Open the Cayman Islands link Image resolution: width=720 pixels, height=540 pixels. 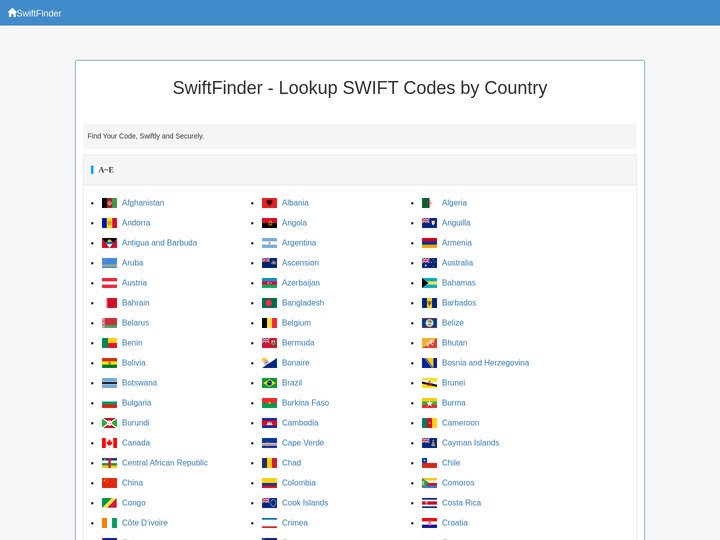[471, 443]
